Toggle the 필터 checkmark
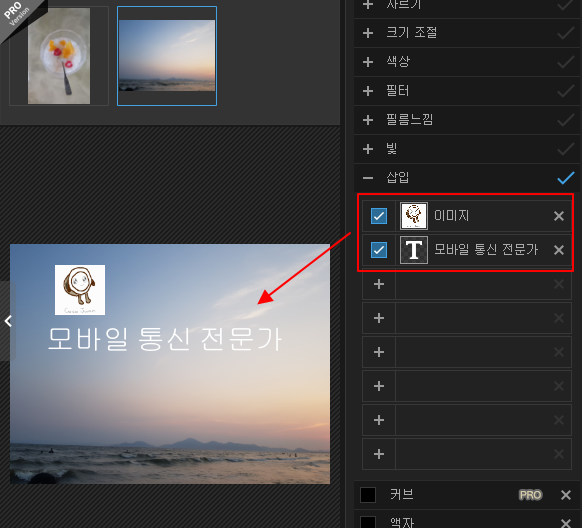The width and height of the screenshot is (582, 528). coord(566,91)
